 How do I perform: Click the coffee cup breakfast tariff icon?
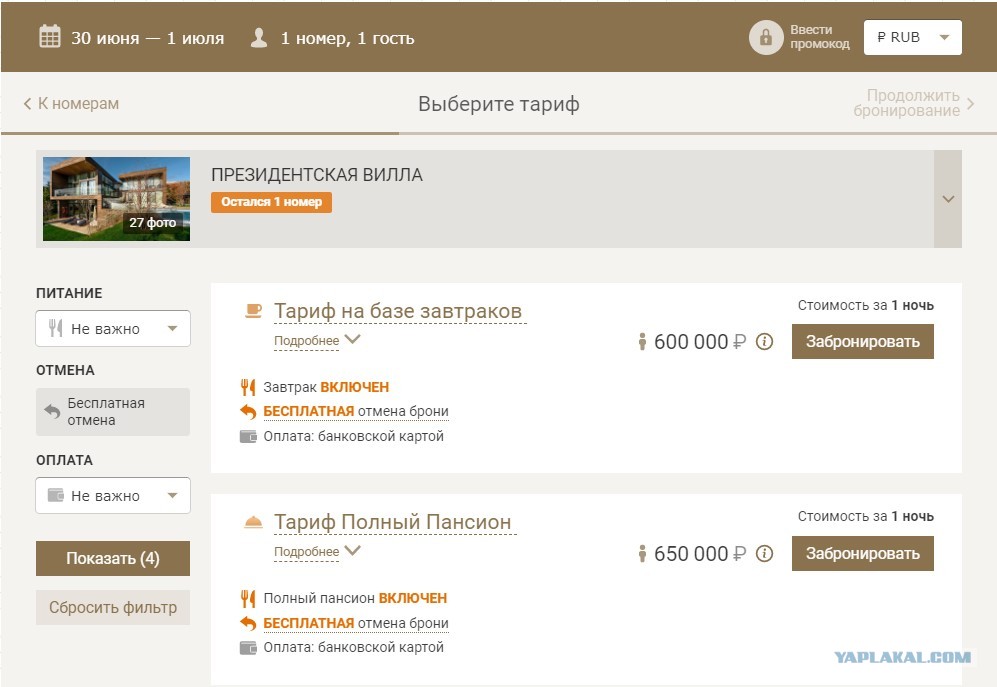[253, 310]
